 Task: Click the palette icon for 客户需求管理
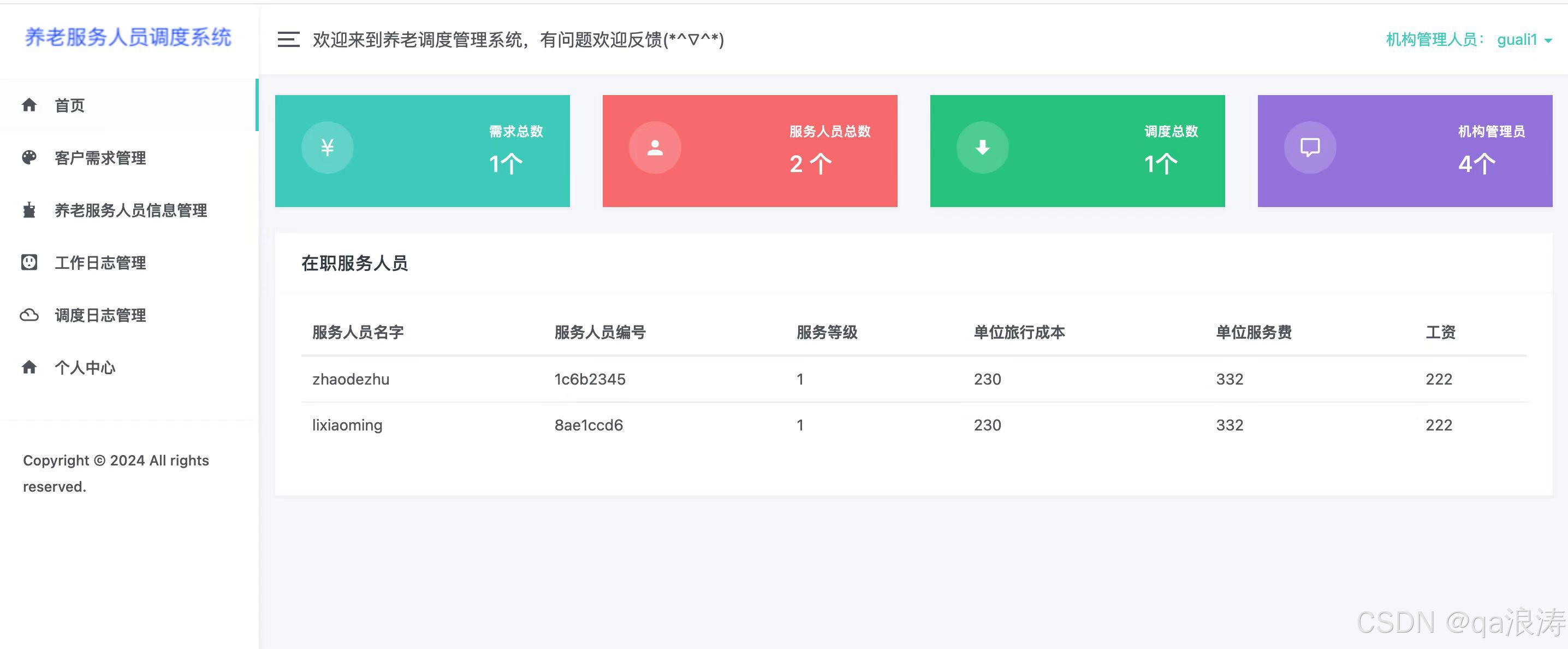29,158
